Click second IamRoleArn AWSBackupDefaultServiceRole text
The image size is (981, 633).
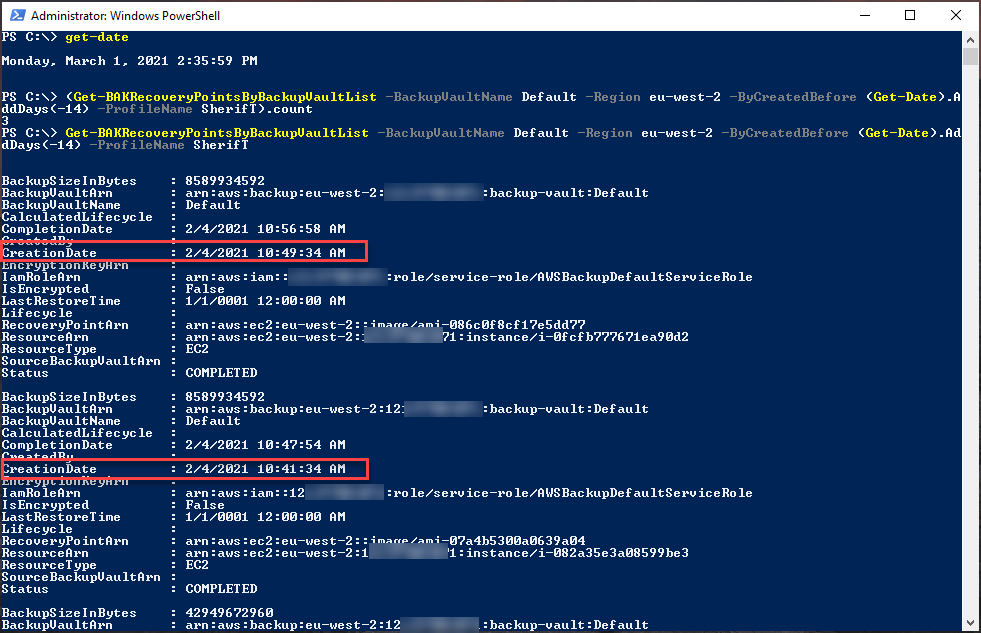point(644,493)
